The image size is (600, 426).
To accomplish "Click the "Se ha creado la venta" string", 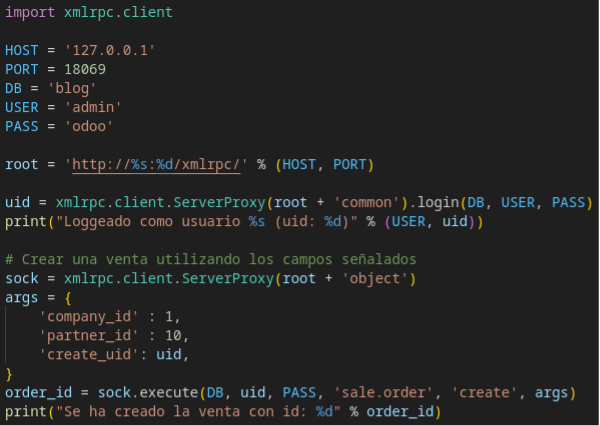I will 198,412.
